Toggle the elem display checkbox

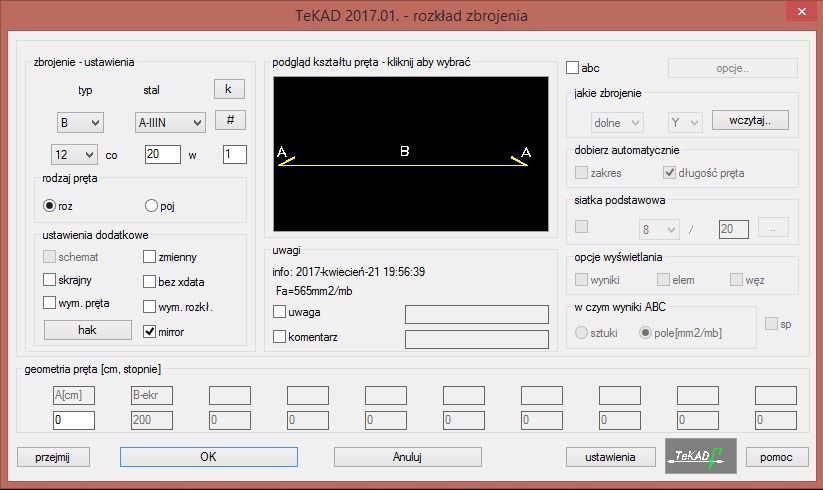(664, 280)
